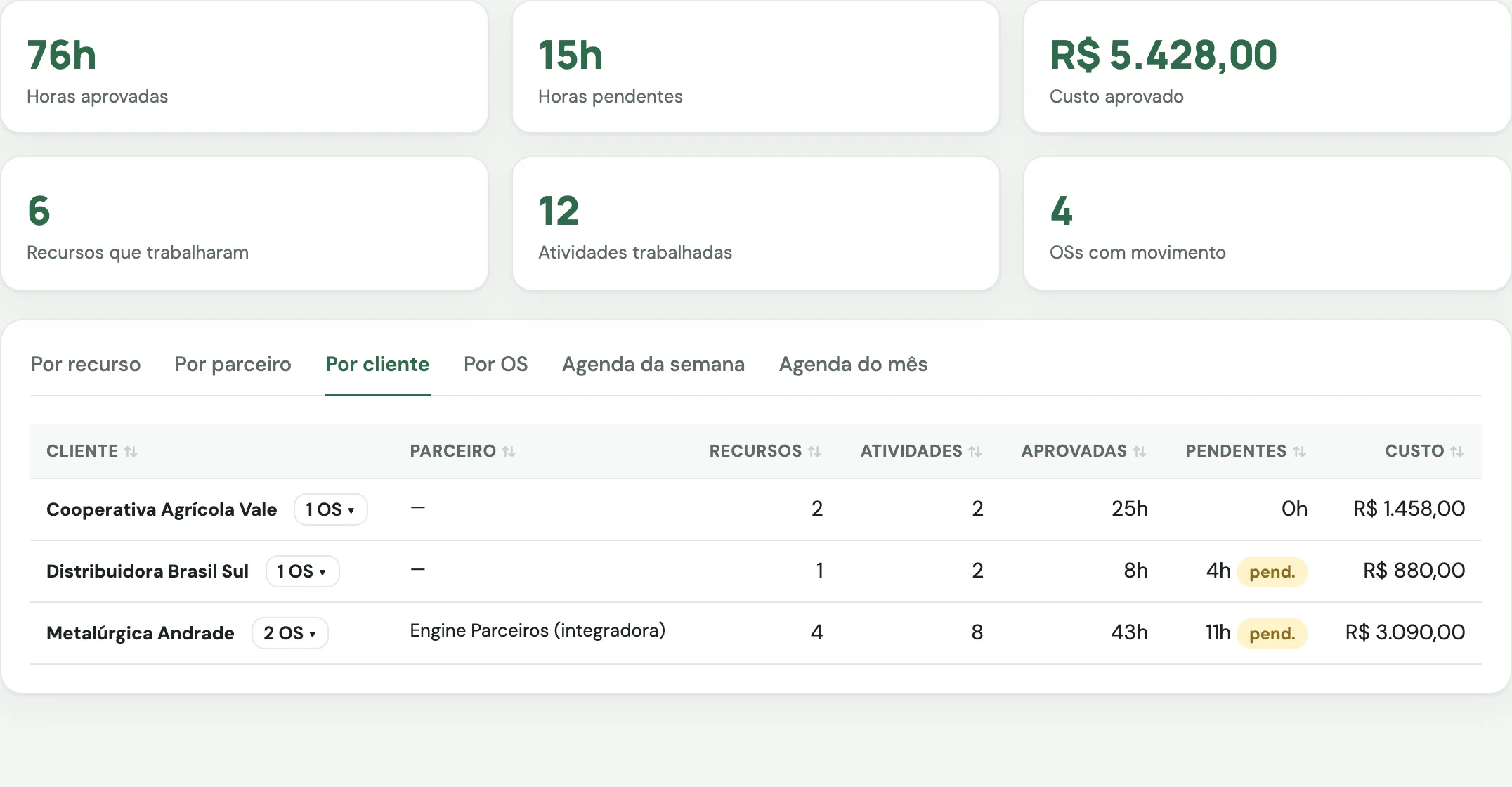This screenshot has width=1512, height=787.
Task: Open the 1 OS dropdown for Distribuidora Brasil Sul
Action: pos(302,571)
